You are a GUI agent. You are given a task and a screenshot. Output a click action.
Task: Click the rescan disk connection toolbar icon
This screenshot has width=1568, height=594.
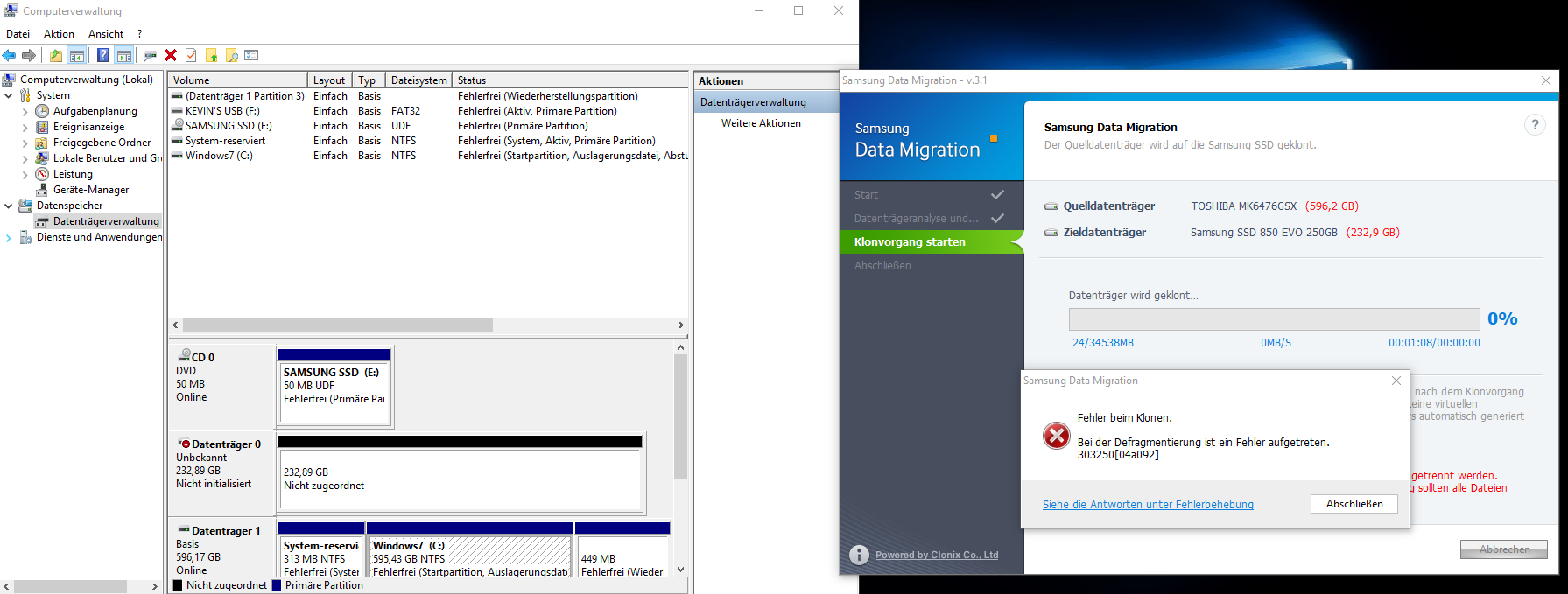(x=151, y=55)
